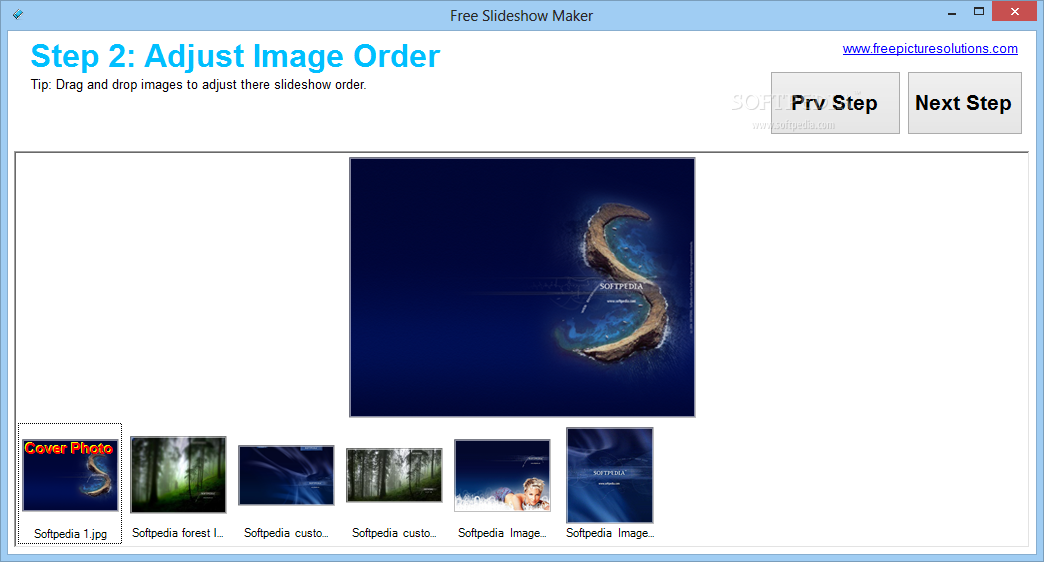Click the large preview image

522,287
